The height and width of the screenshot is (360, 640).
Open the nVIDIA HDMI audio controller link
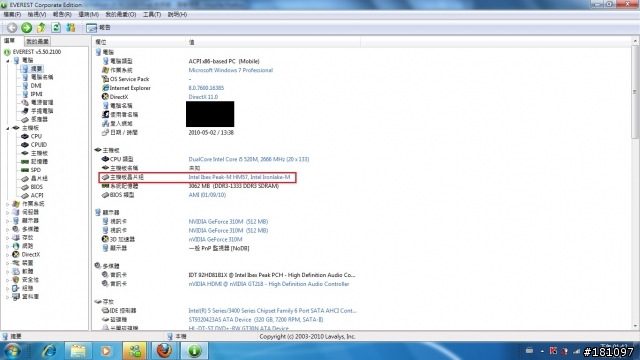click(269, 284)
